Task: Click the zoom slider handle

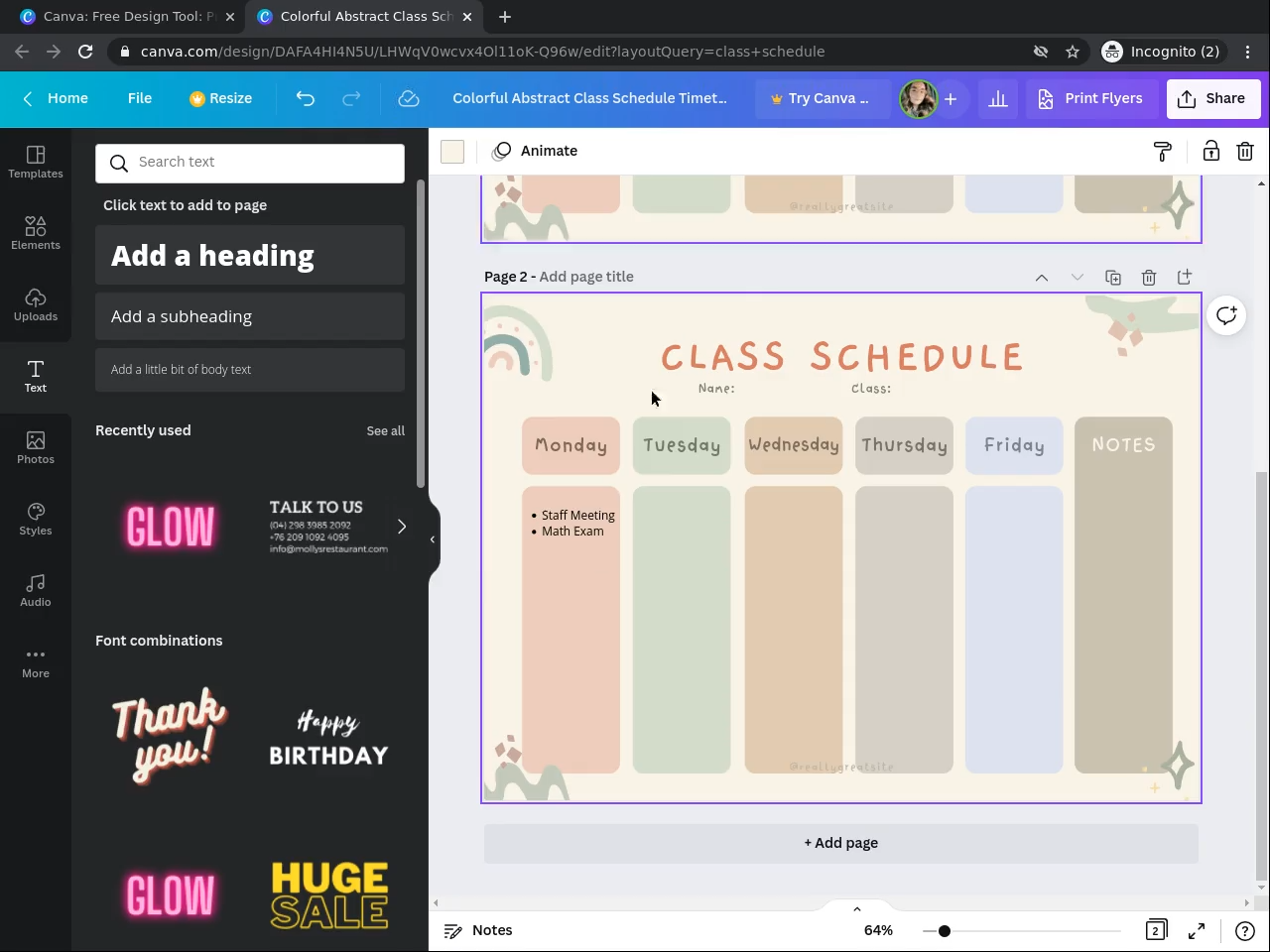Action: pos(945,930)
